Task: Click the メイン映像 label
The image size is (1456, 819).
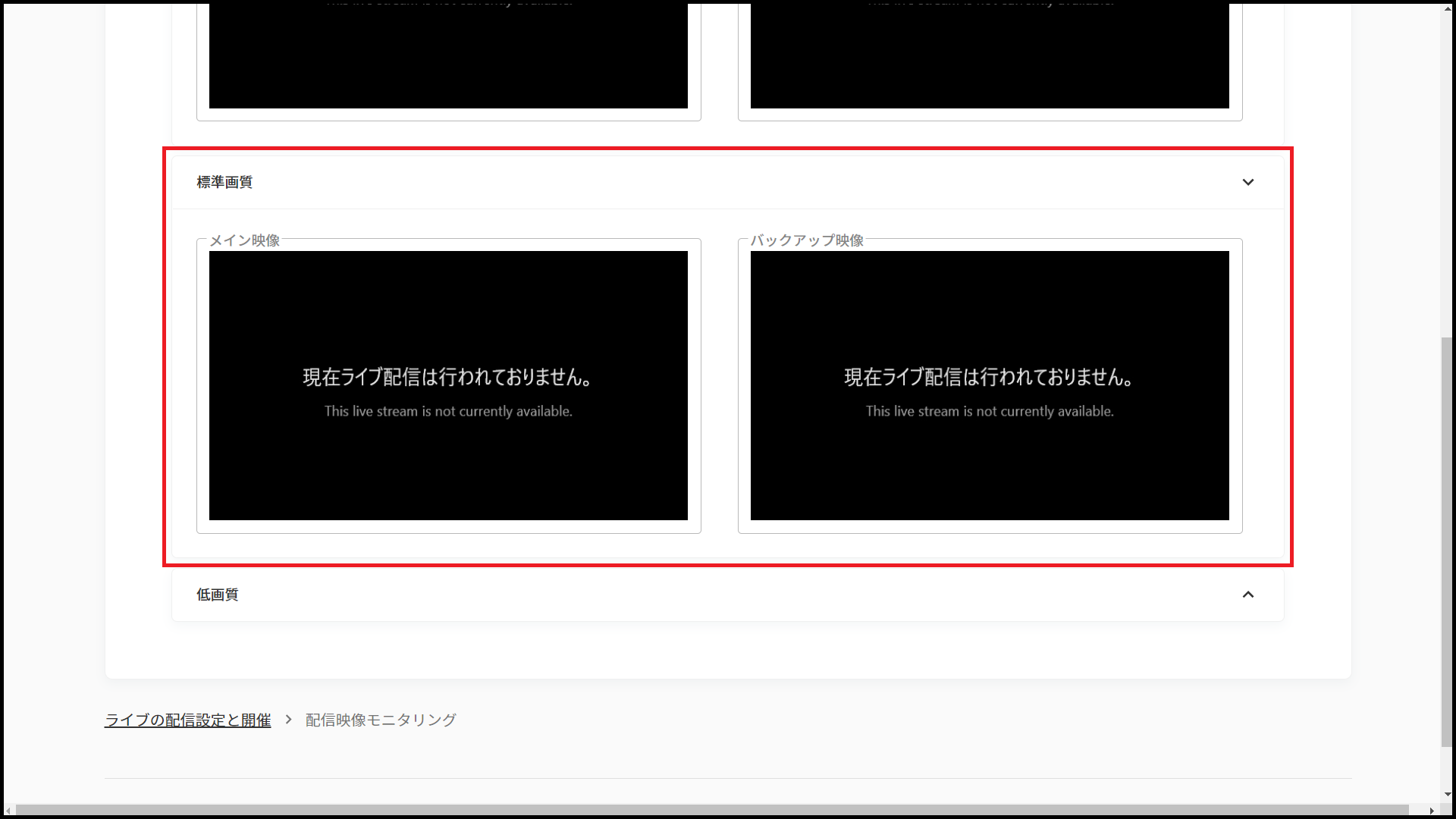Action: [x=244, y=240]
